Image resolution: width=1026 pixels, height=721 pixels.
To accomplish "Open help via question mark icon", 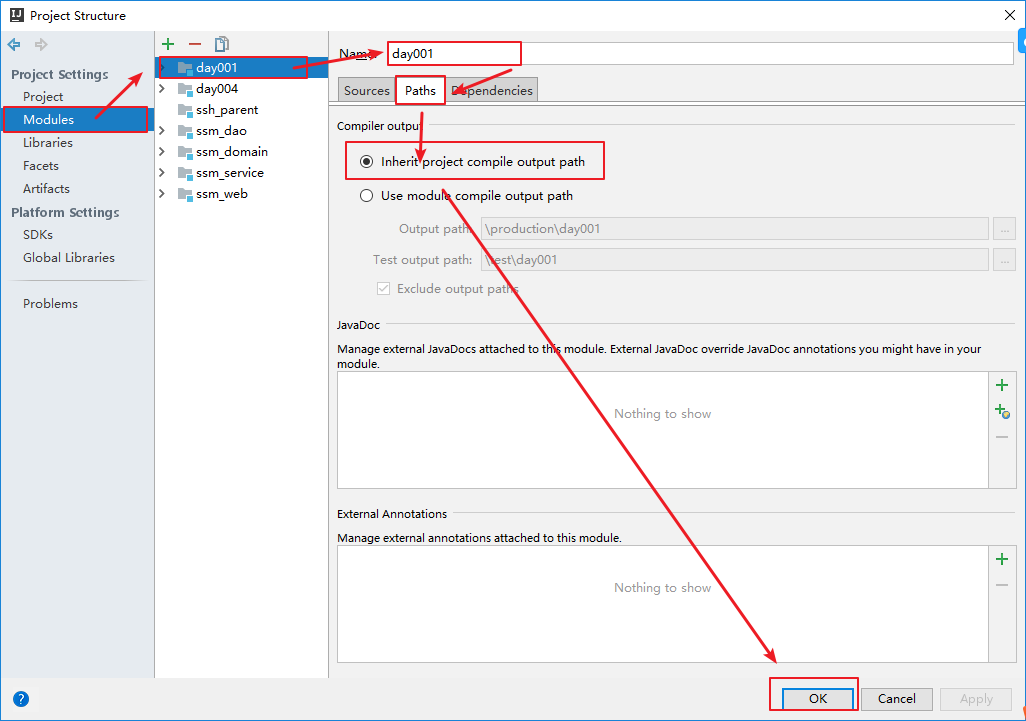I will pos(21,699).
